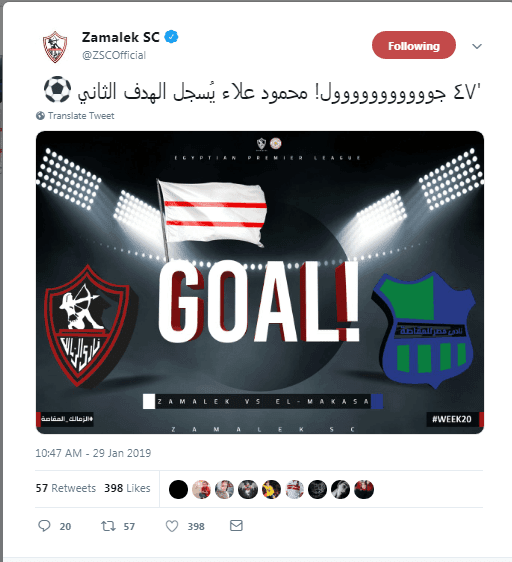The width and height of the screenshot is (512, 562).
Task: Click the blue verified badge
Action: 171,37
